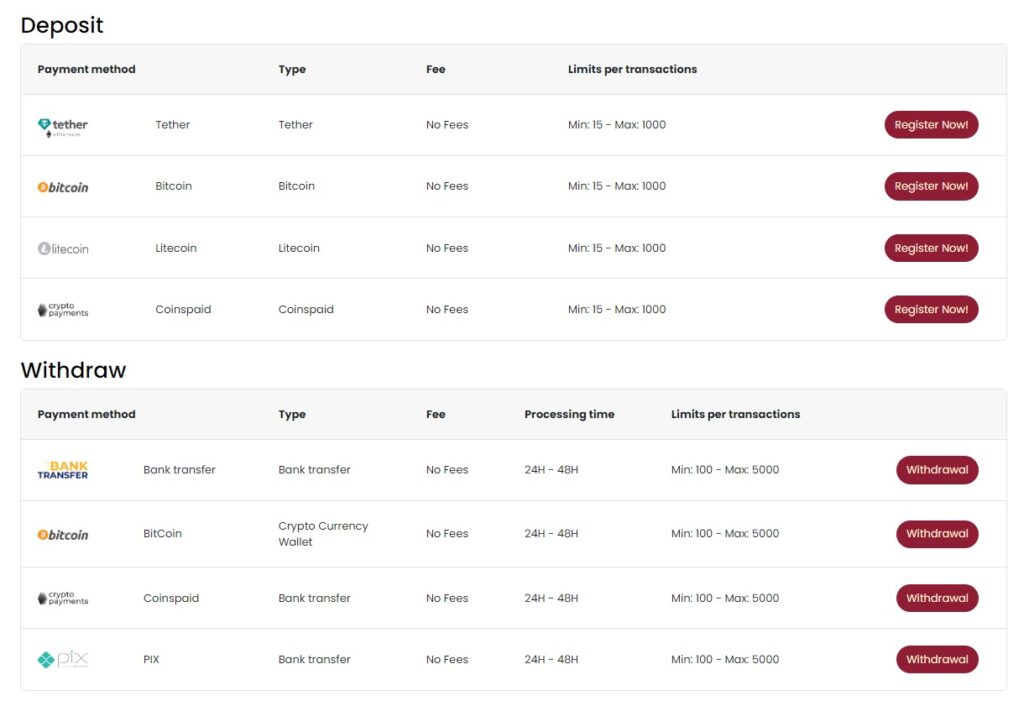
Task: Click the Bitcoin logo in the Withdraw table
Action: [63, 535]
